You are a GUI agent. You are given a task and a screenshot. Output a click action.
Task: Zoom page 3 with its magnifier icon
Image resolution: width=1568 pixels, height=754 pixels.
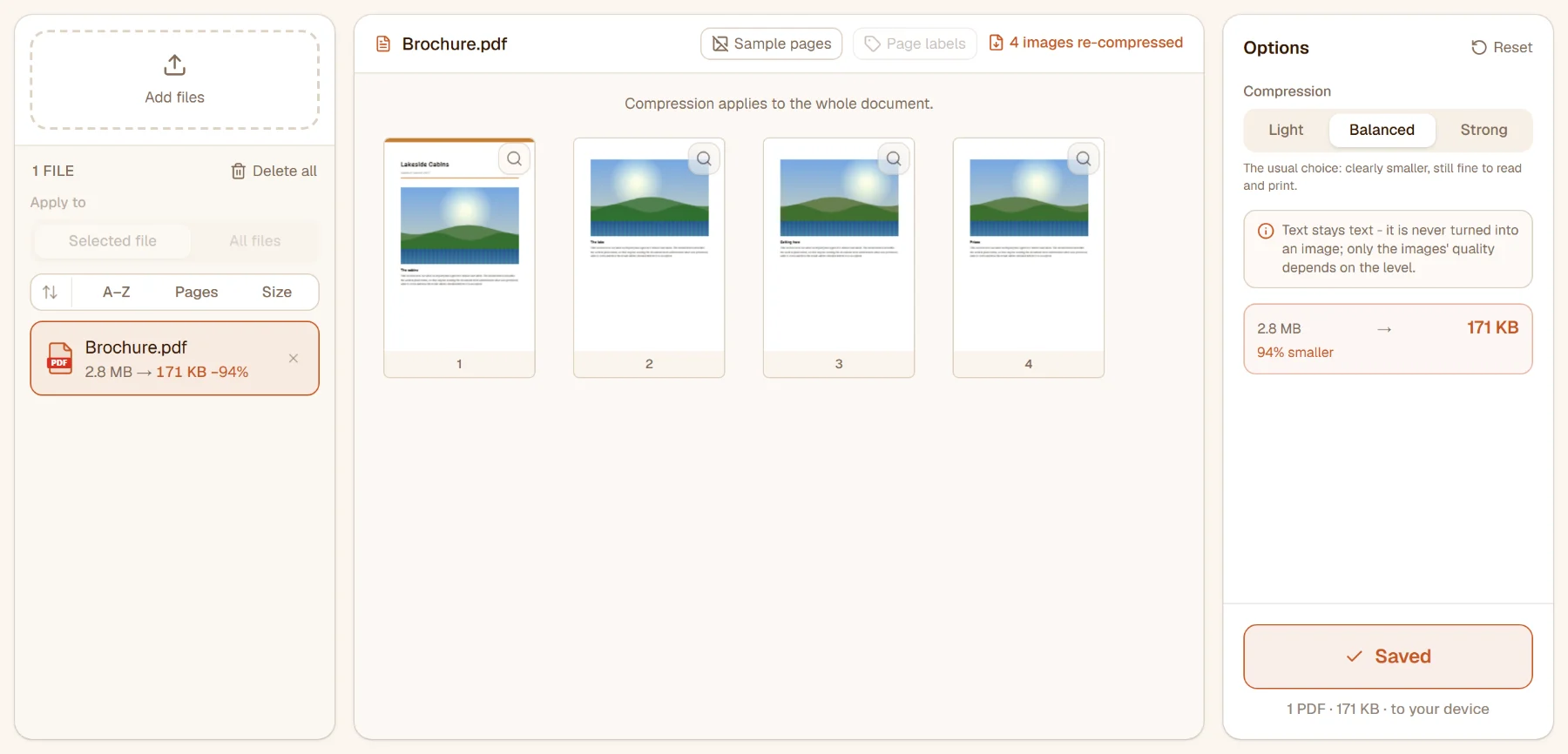[895, 158]
